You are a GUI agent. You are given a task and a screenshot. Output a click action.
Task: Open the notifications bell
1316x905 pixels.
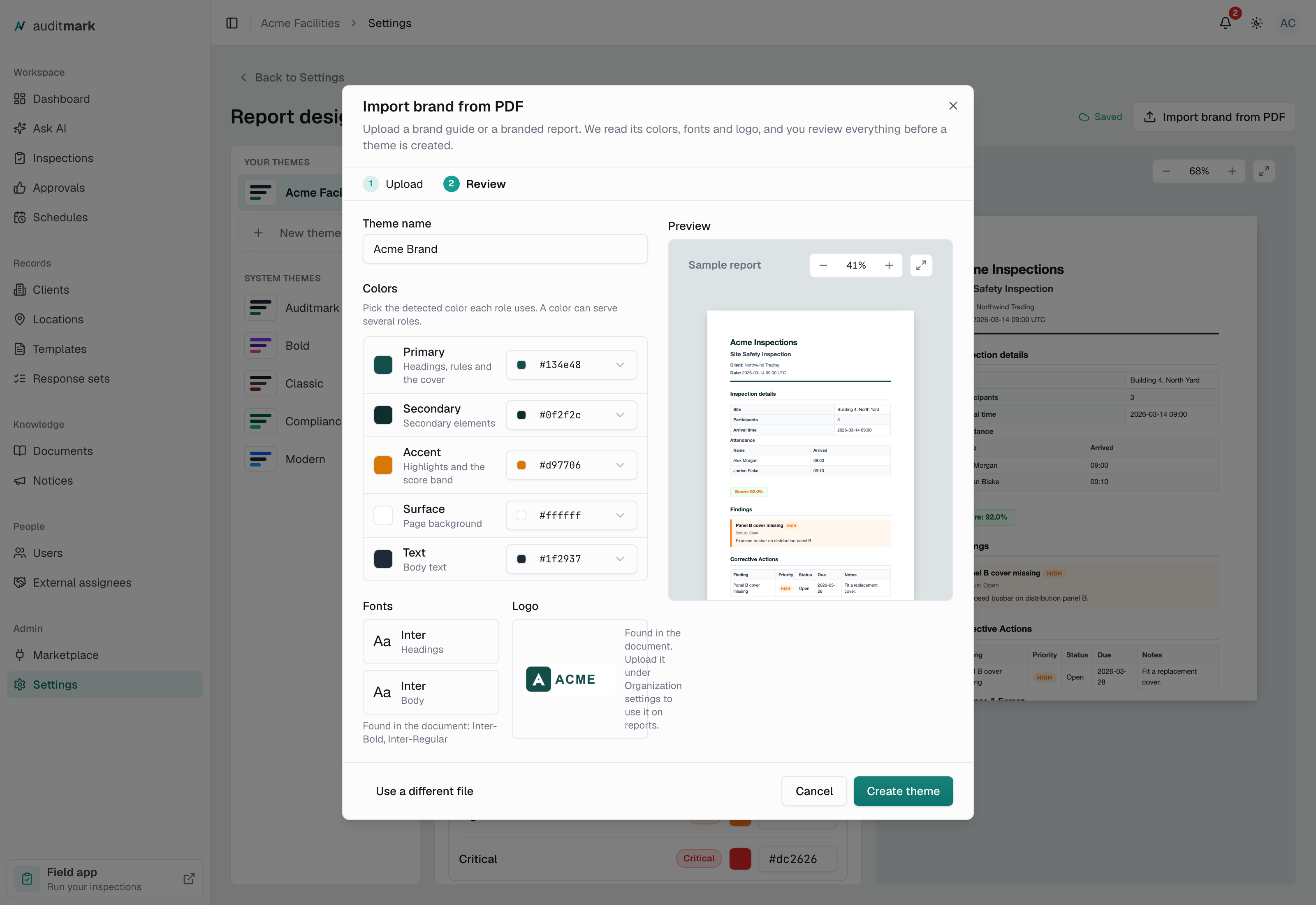(x=1226, y=23)
